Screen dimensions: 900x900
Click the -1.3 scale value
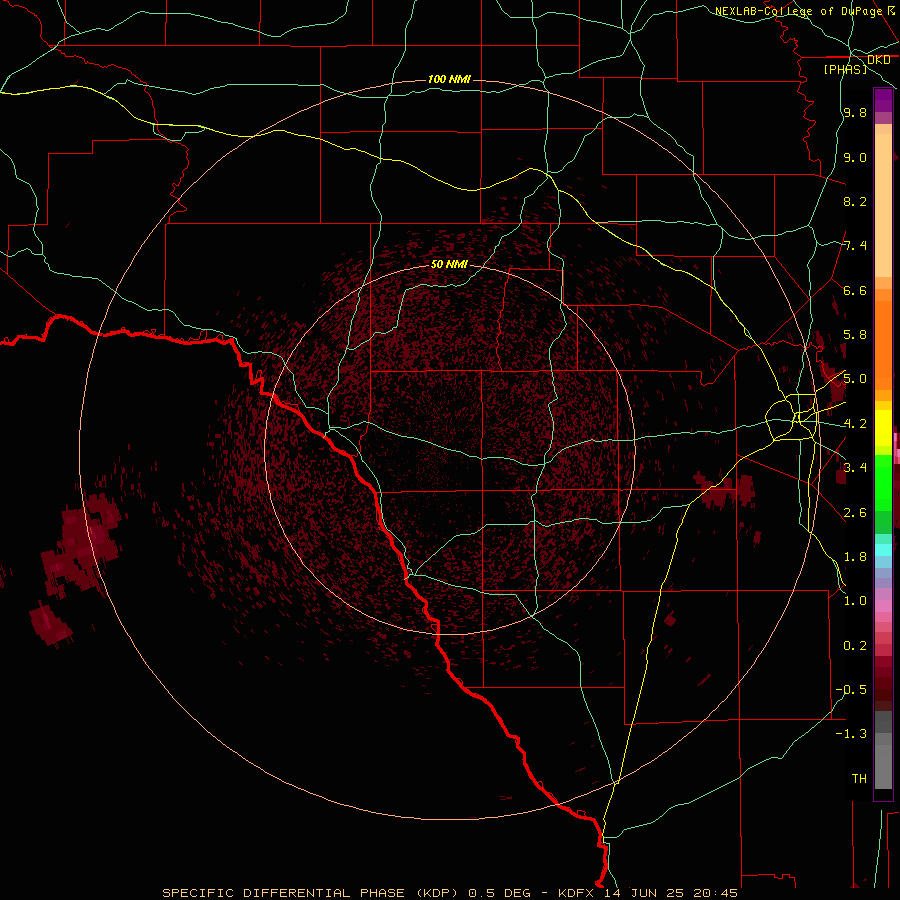pyautogui.click(x=851, y=734)
